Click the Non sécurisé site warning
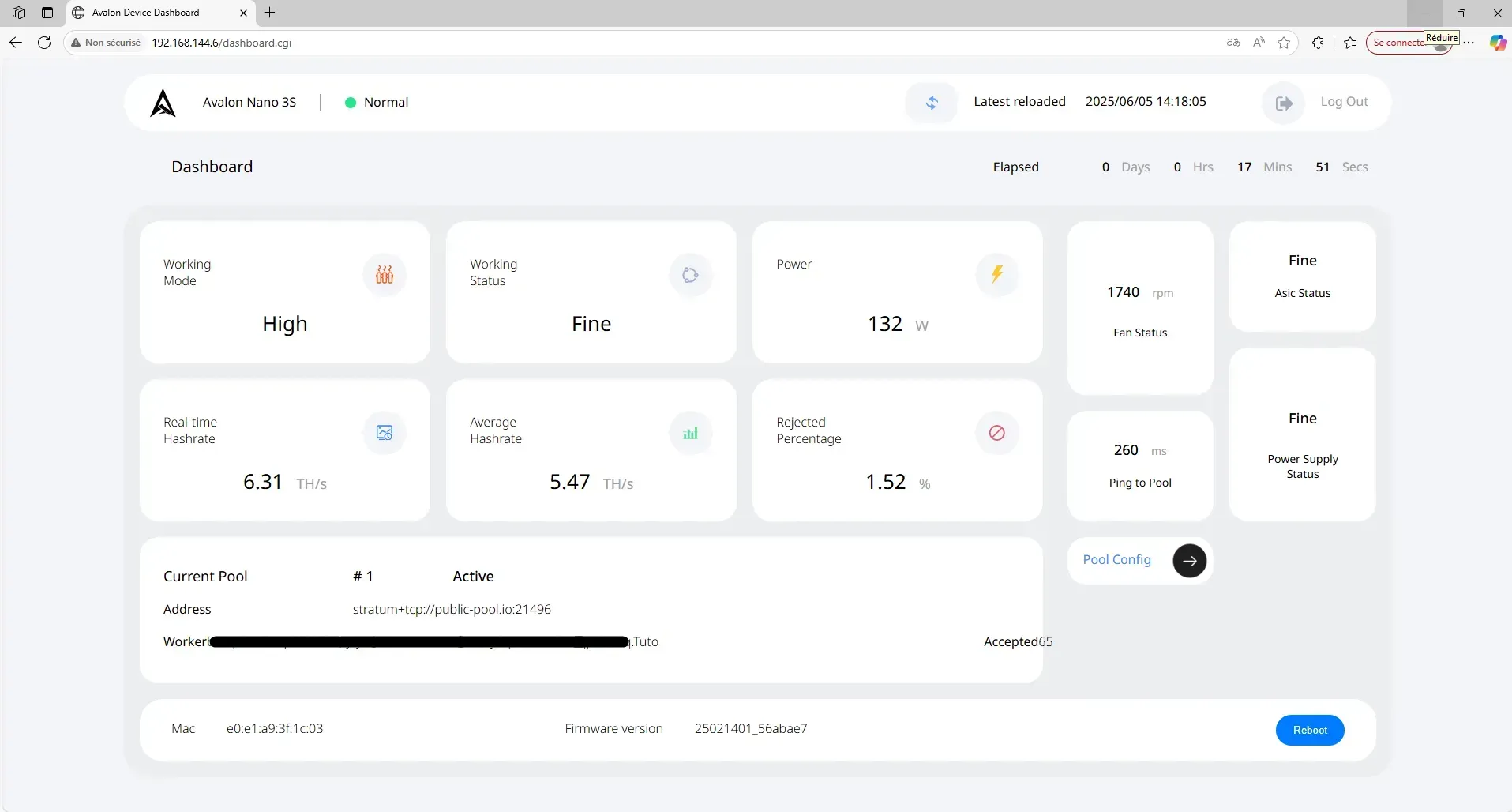1512x812 pixels. [106, 43]
